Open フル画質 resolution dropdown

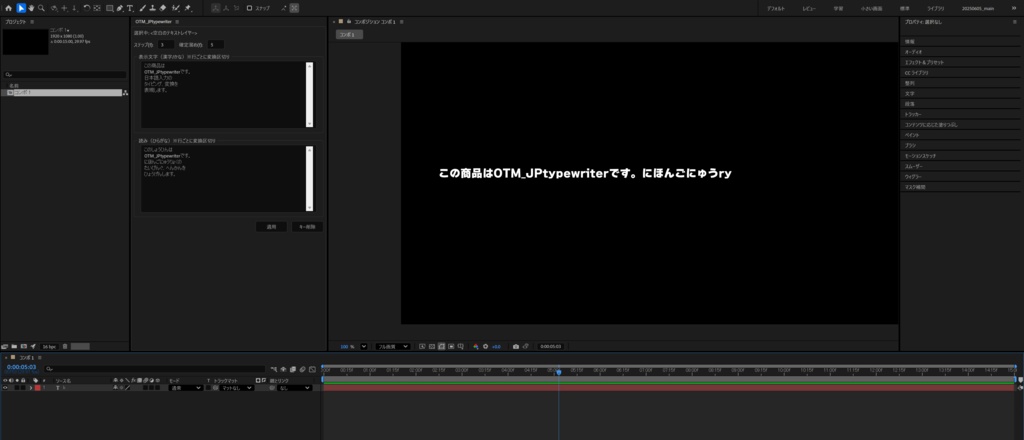[x=393, y=346]
